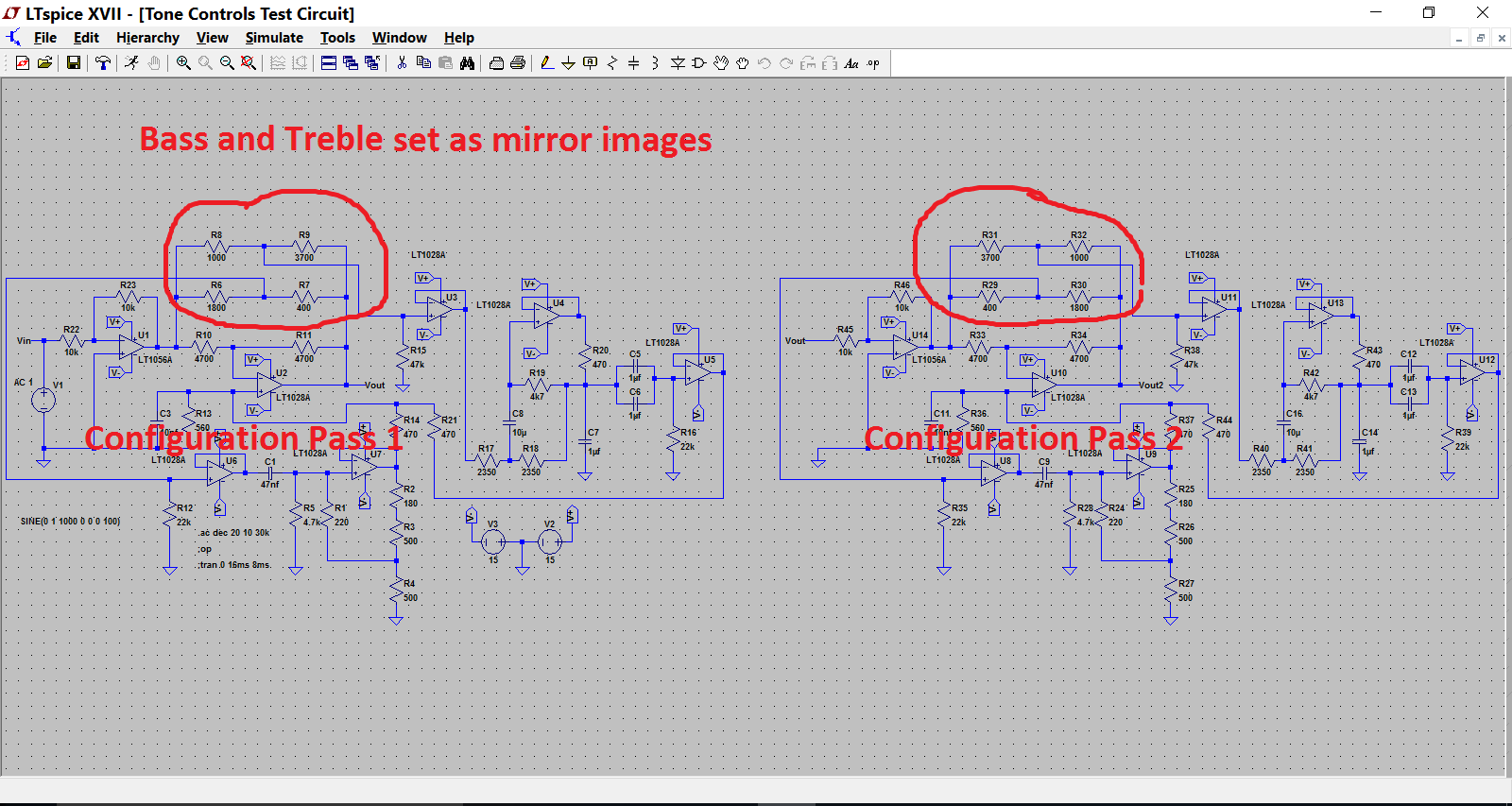Image resolution: width=1512 pixels, height=806 pixels.
Task: Place a Capacitor from the toolbar
Action: point(633,63)
